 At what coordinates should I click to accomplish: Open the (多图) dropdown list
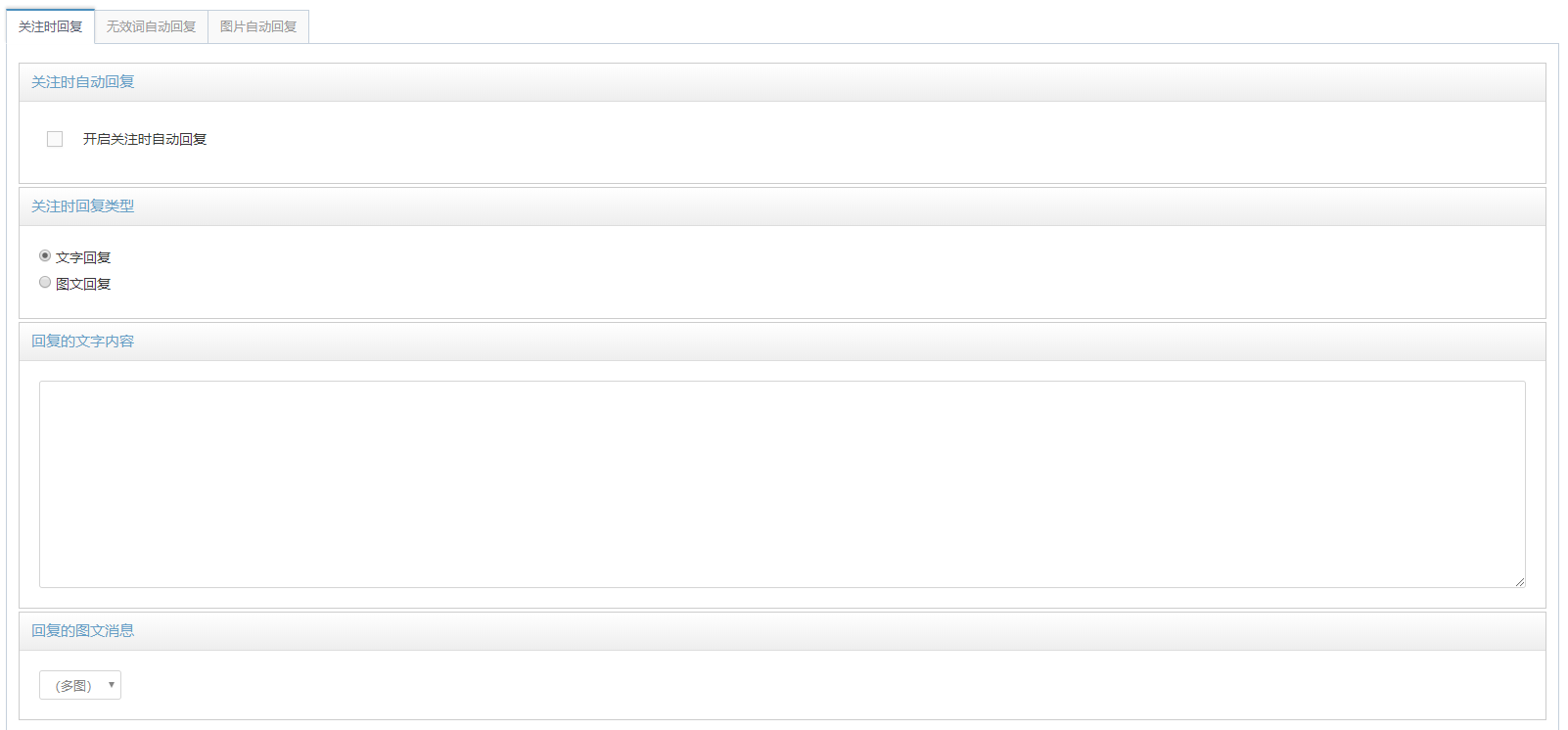[x=80, y=685]
